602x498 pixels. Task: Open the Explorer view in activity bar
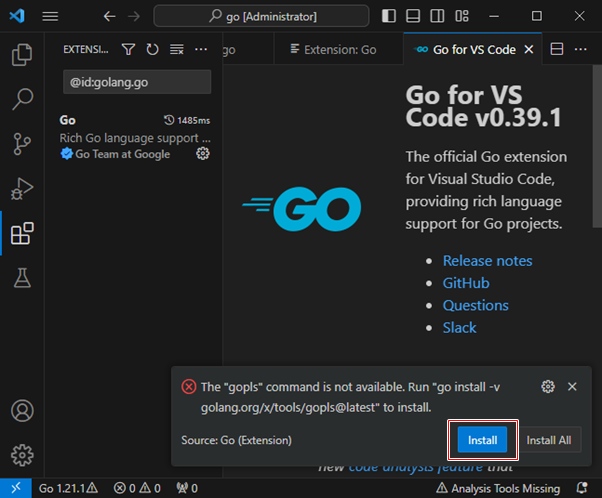22,55
